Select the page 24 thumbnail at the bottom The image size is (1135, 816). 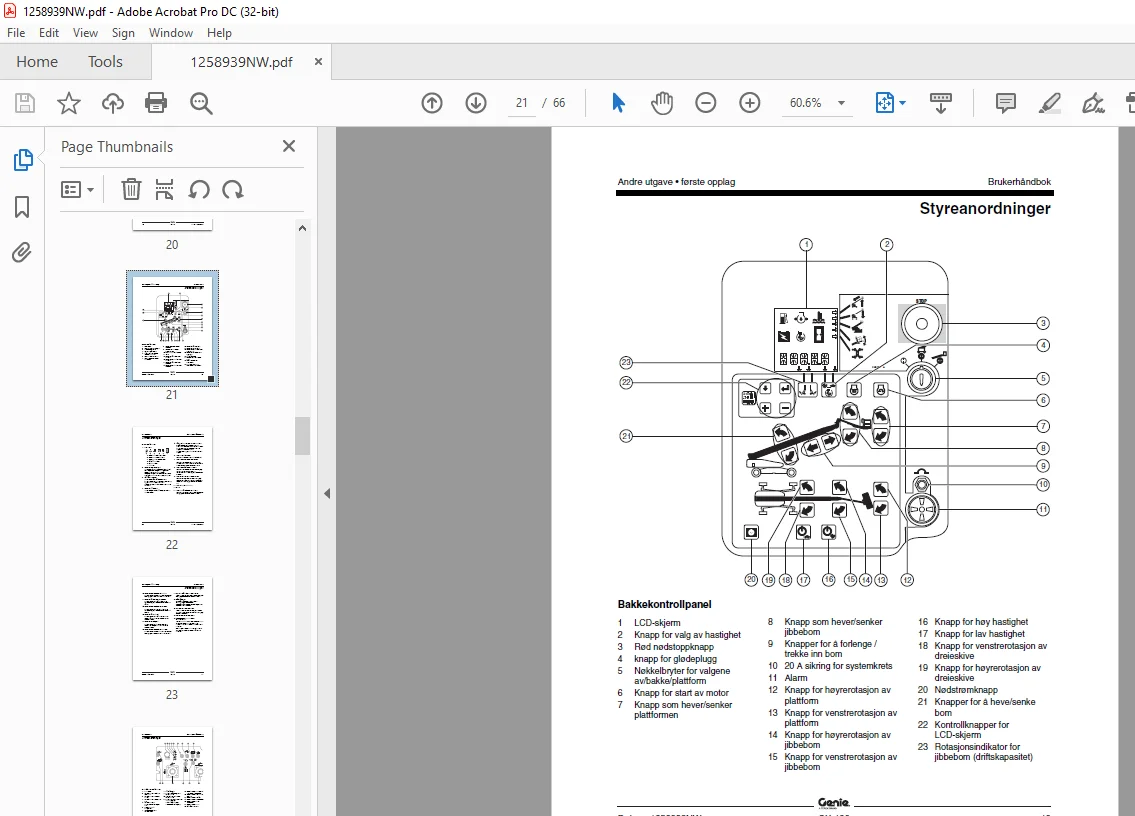[x=172, y=771]
